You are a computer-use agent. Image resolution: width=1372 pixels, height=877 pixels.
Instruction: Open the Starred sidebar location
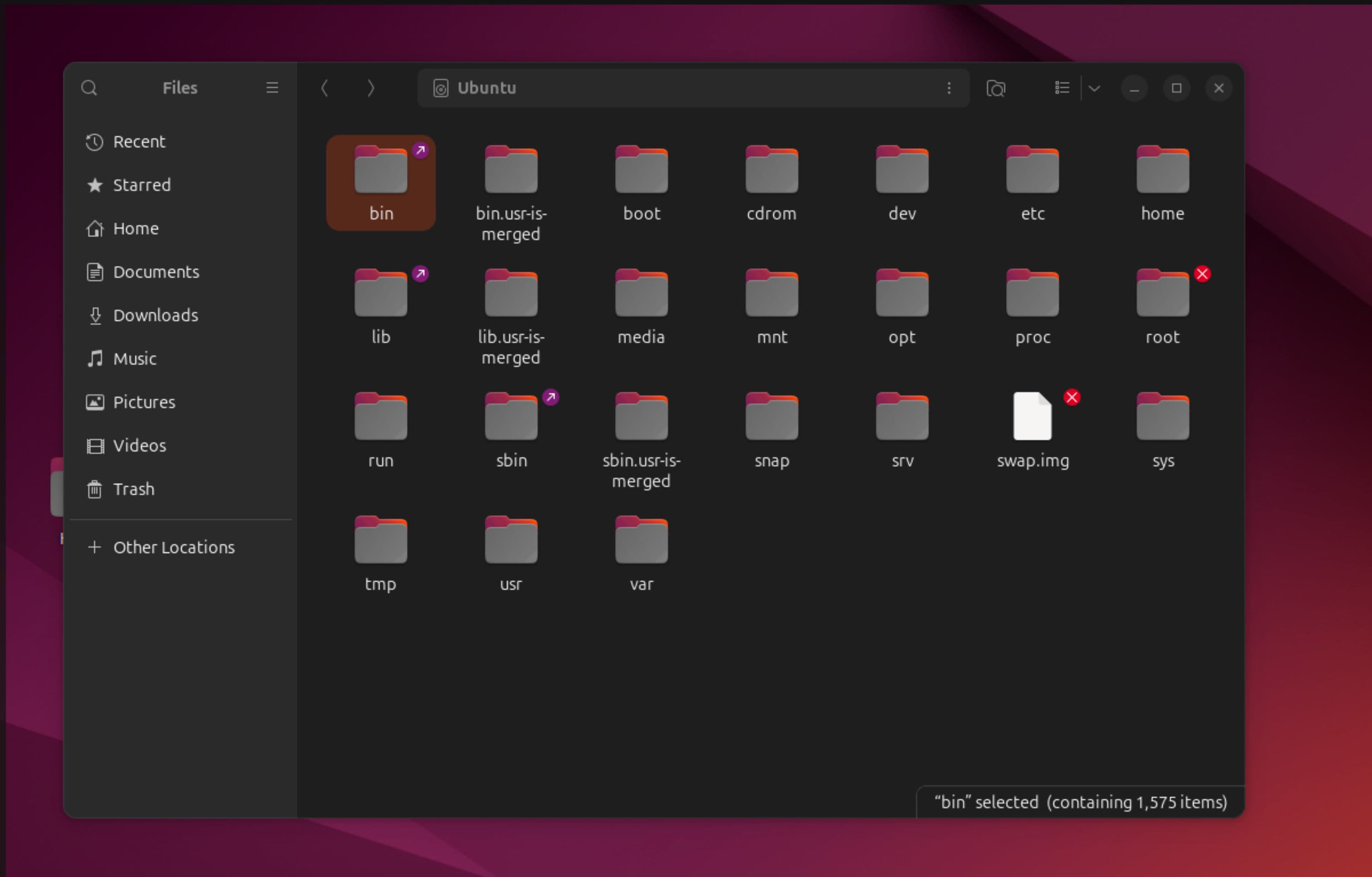point(141,185)
